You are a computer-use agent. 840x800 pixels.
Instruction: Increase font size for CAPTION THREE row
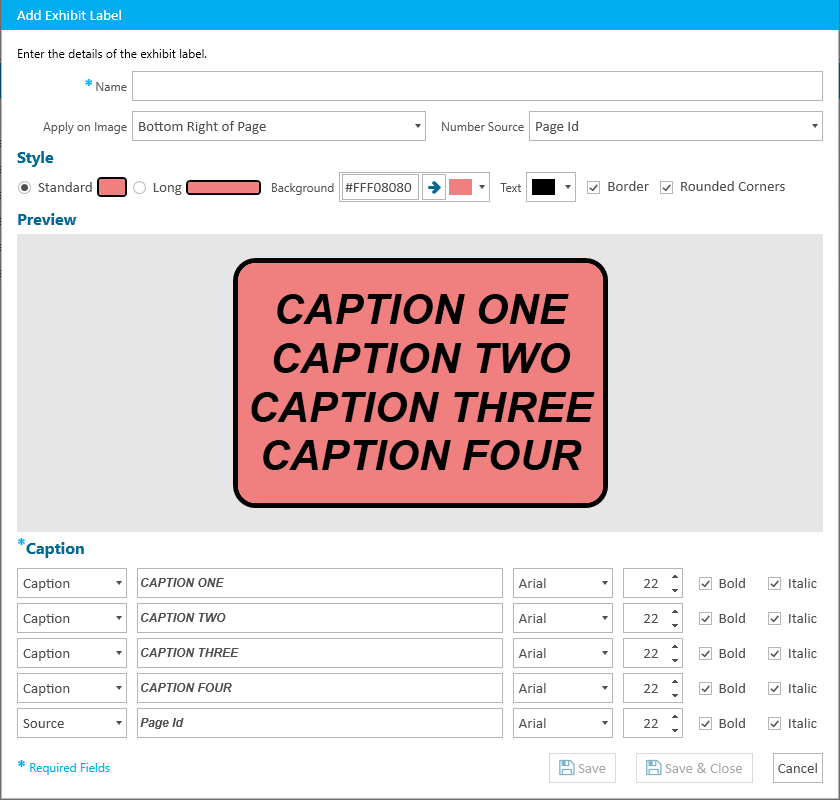(x=675, y=647)
